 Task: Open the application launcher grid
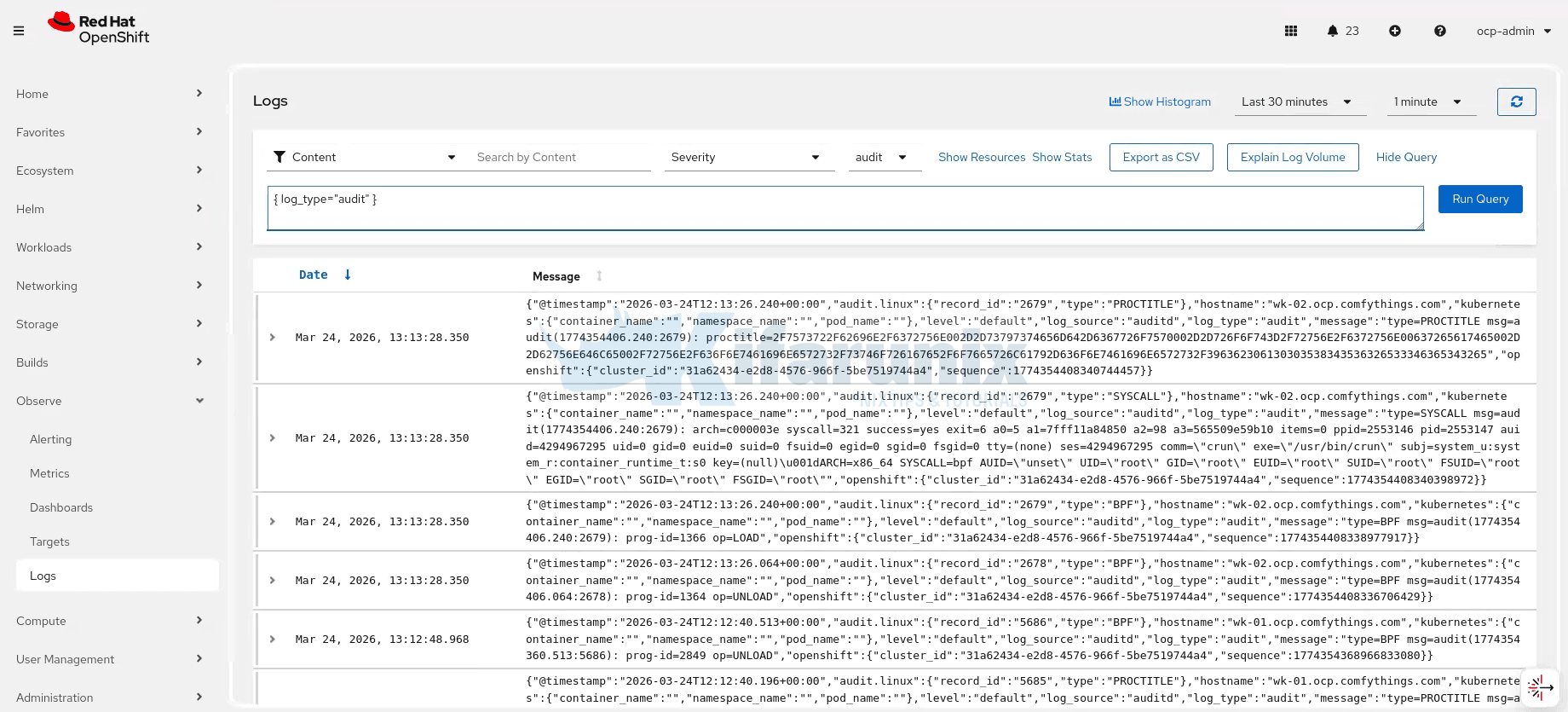pyautogui.click(x=1291, y=31)
